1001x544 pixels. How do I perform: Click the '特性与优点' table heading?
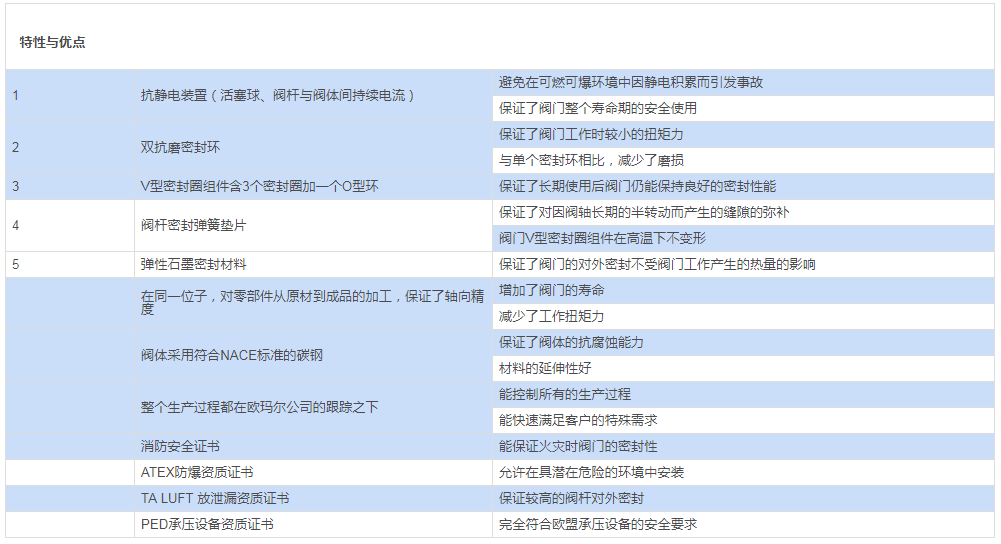click(x=53, y=42)
